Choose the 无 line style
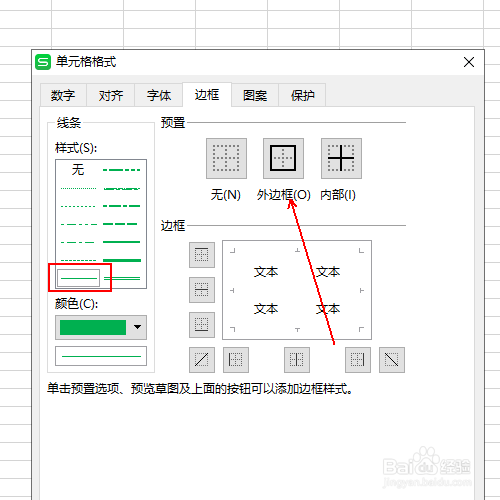Viewport: 500px width, 500px height. click(78, 170)
